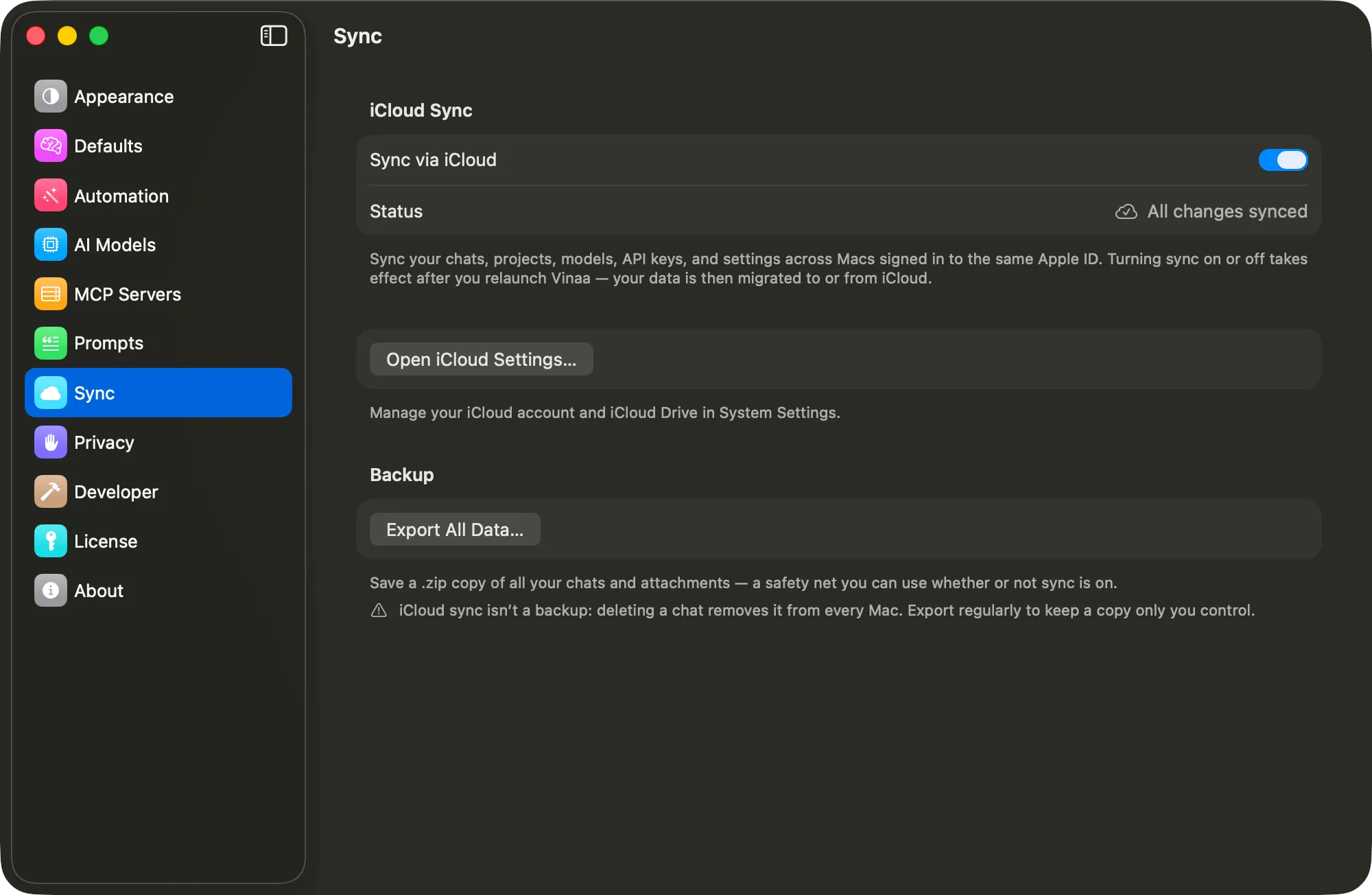Click the 'Sync' page title
Screen dimensions: 1372x895
tap(357, 36)
